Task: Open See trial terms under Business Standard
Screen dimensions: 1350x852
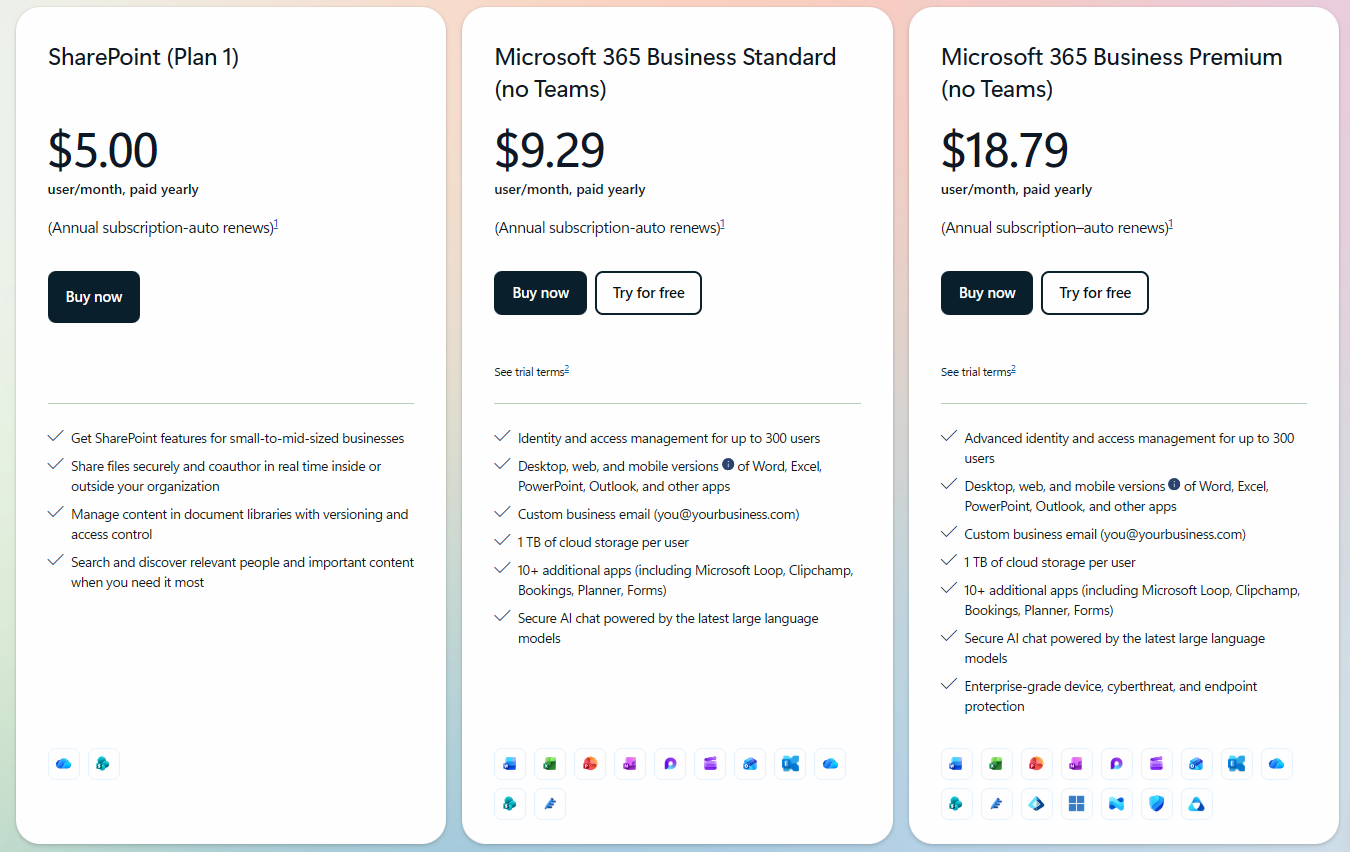Action: click(531, 371)
